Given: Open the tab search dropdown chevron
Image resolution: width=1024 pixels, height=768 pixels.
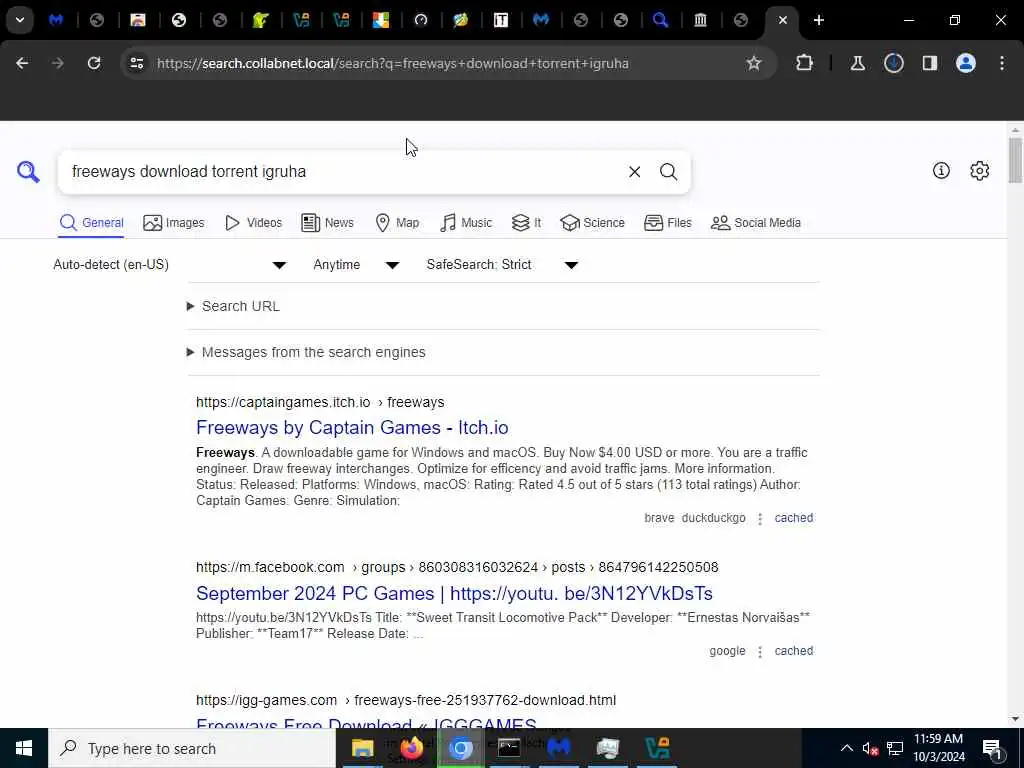Looking at the screenshot, I should 20,20.
